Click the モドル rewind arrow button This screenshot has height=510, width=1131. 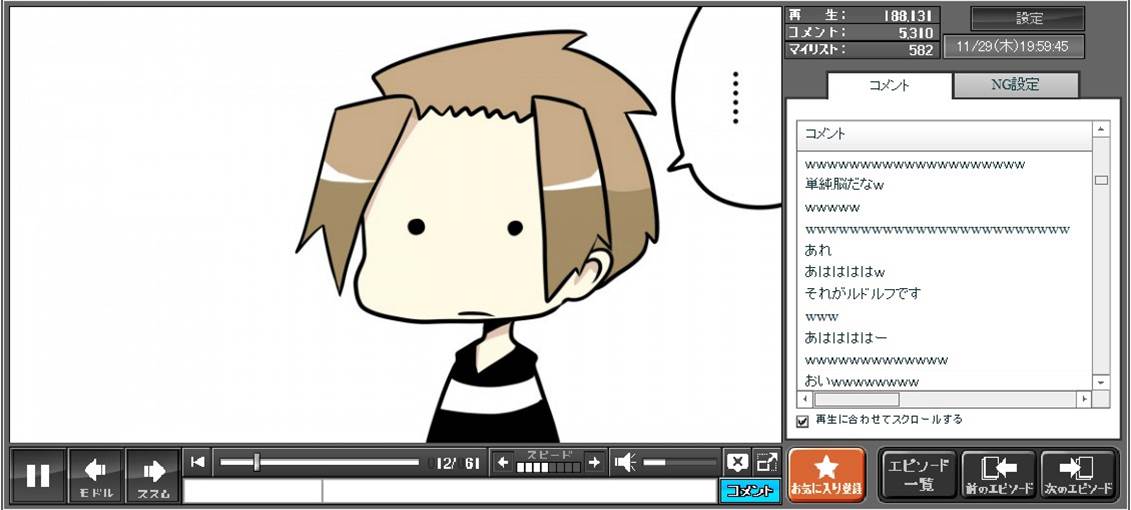pos(95,475)
